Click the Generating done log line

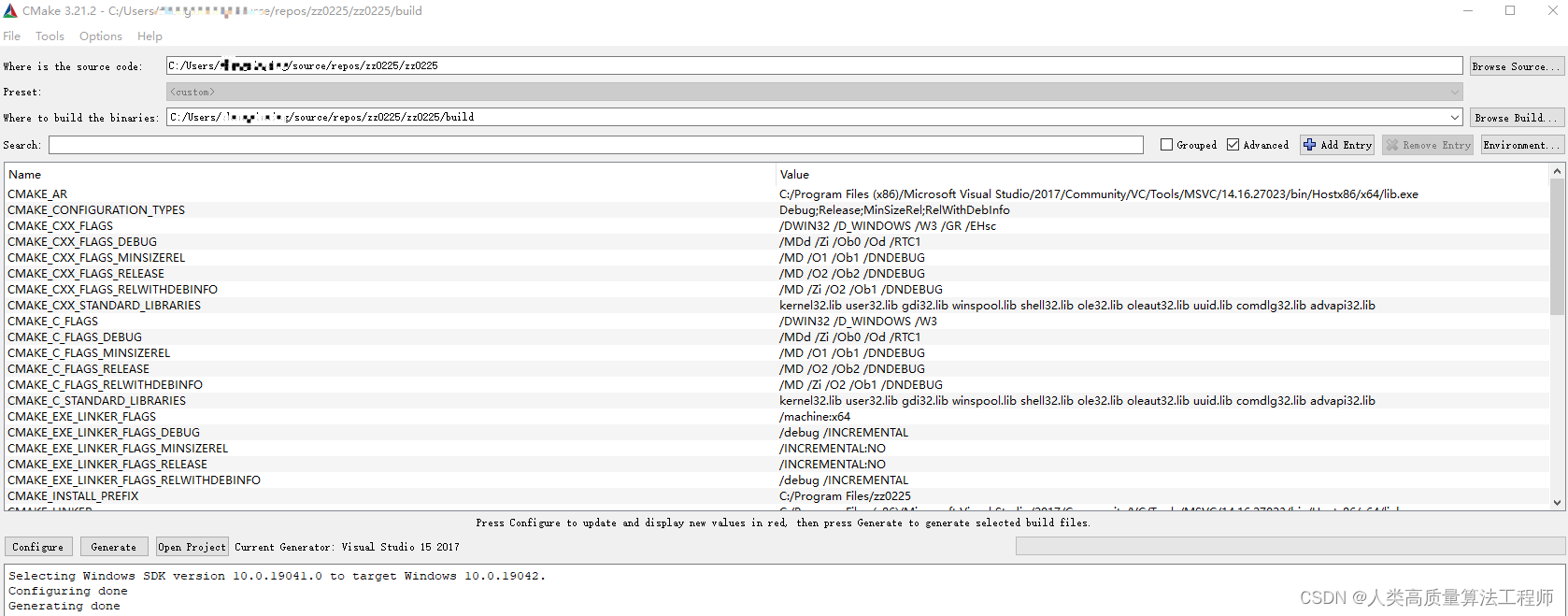[64, 606]
